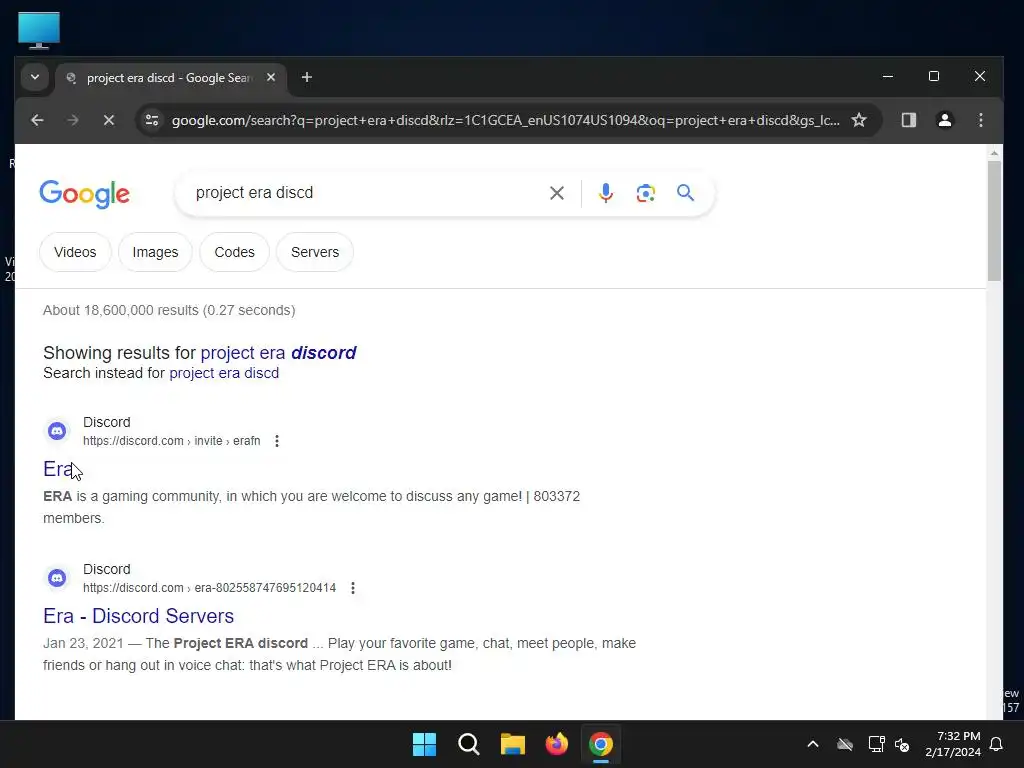Click discord.com invite erafn URL
Screen dimensions: 1024x768
[x=172, y=441]
